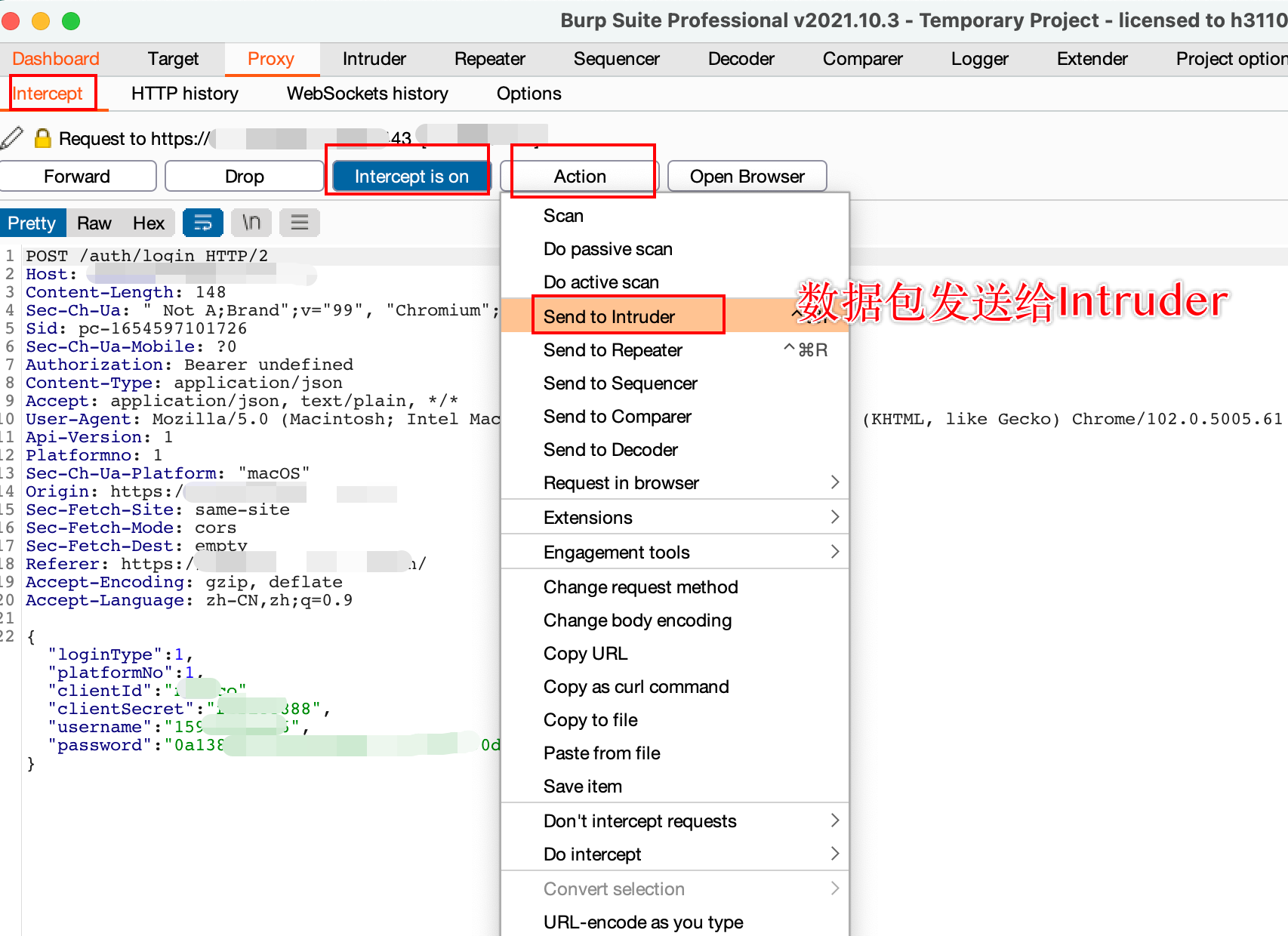Expand the Extensions submenu

pyautogui.click(x=675, y=518)
